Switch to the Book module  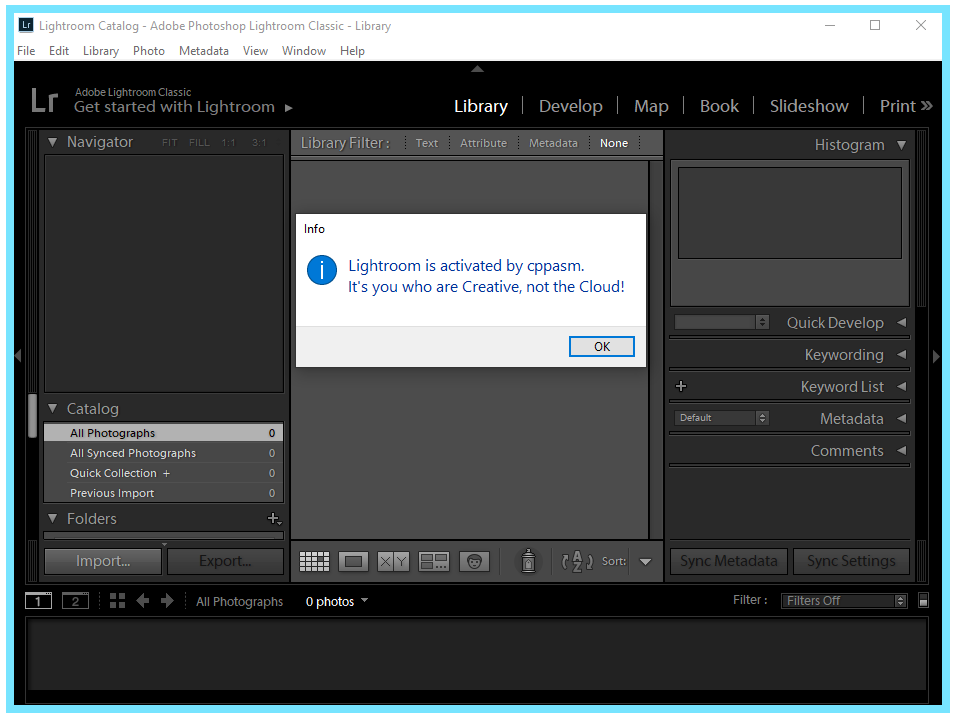pyautogui.click(x=719, y=106)
